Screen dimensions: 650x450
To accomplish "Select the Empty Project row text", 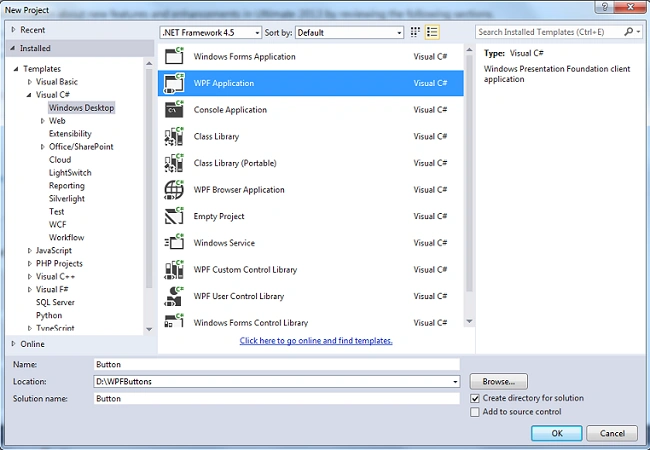I will [218, 216].
